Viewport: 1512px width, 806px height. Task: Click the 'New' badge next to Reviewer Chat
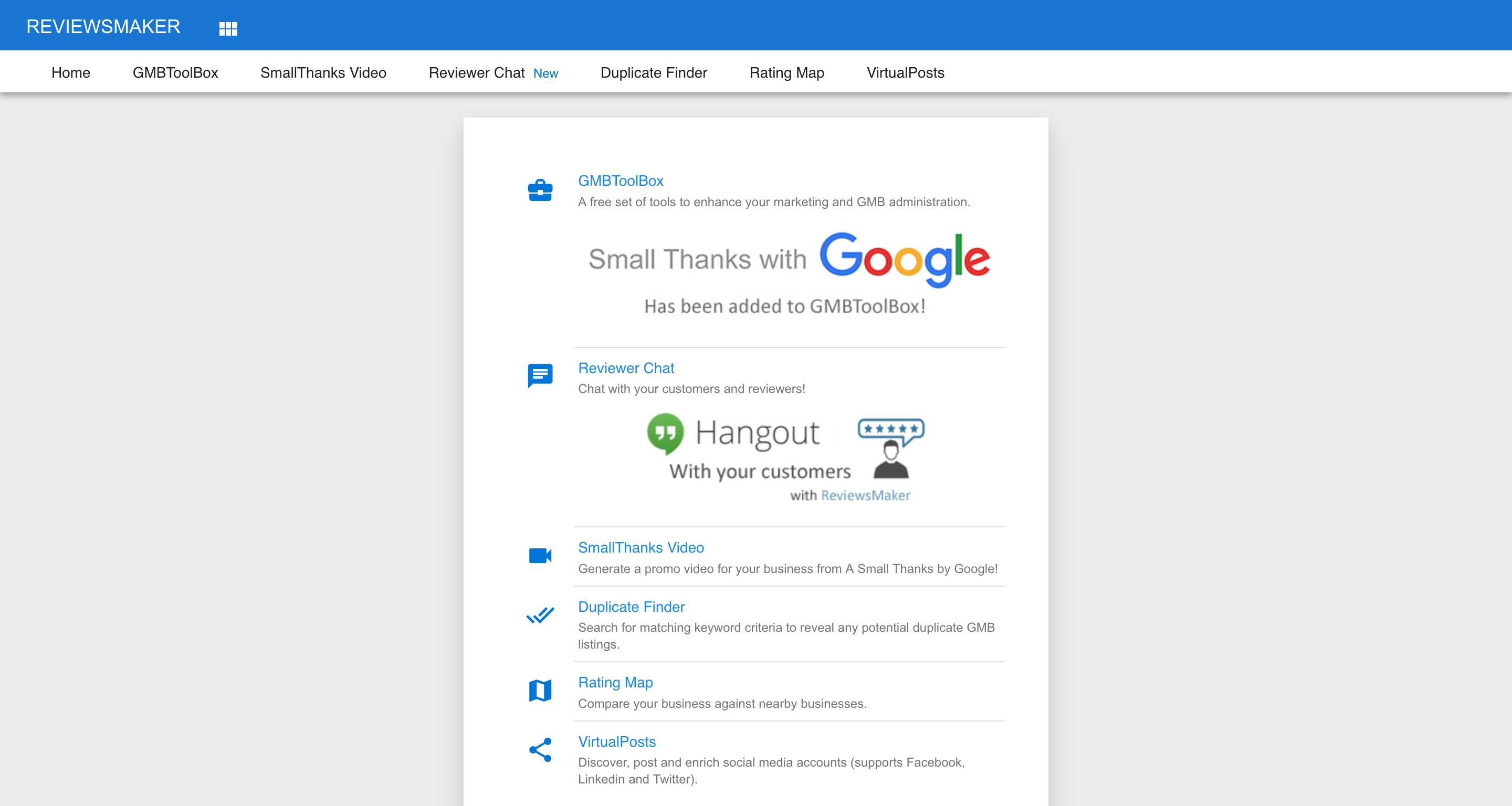[546, 73]
